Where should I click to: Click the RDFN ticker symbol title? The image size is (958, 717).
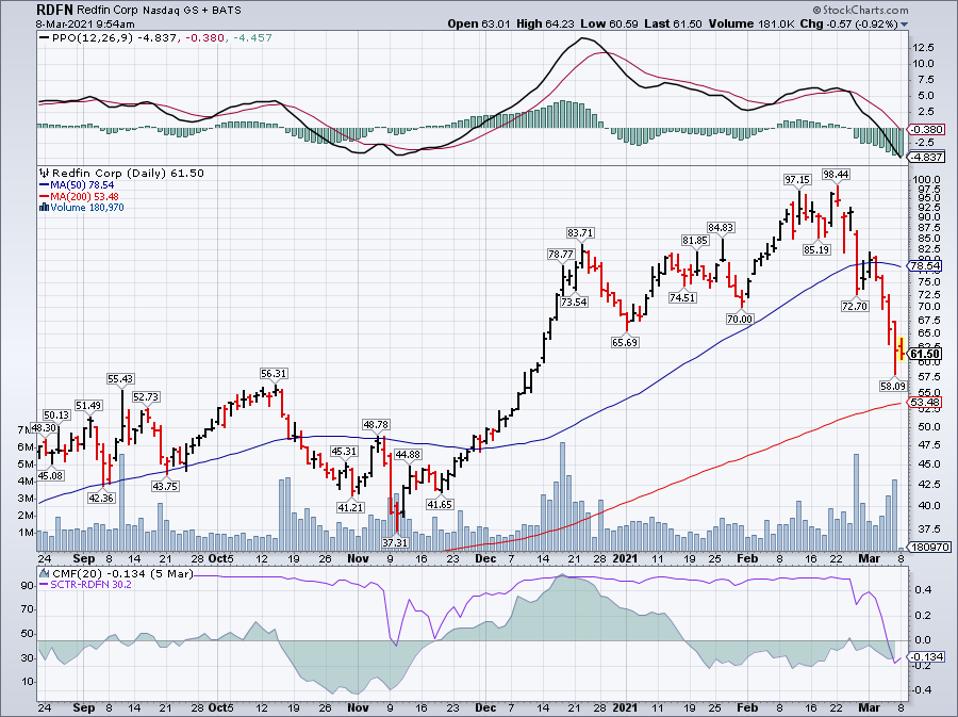(54, 10)
